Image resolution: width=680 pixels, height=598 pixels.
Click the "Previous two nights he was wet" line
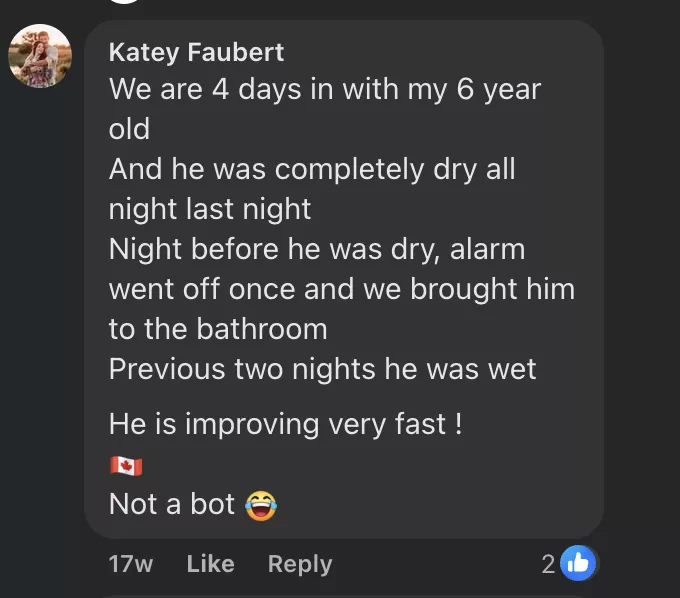click(322, 369)
